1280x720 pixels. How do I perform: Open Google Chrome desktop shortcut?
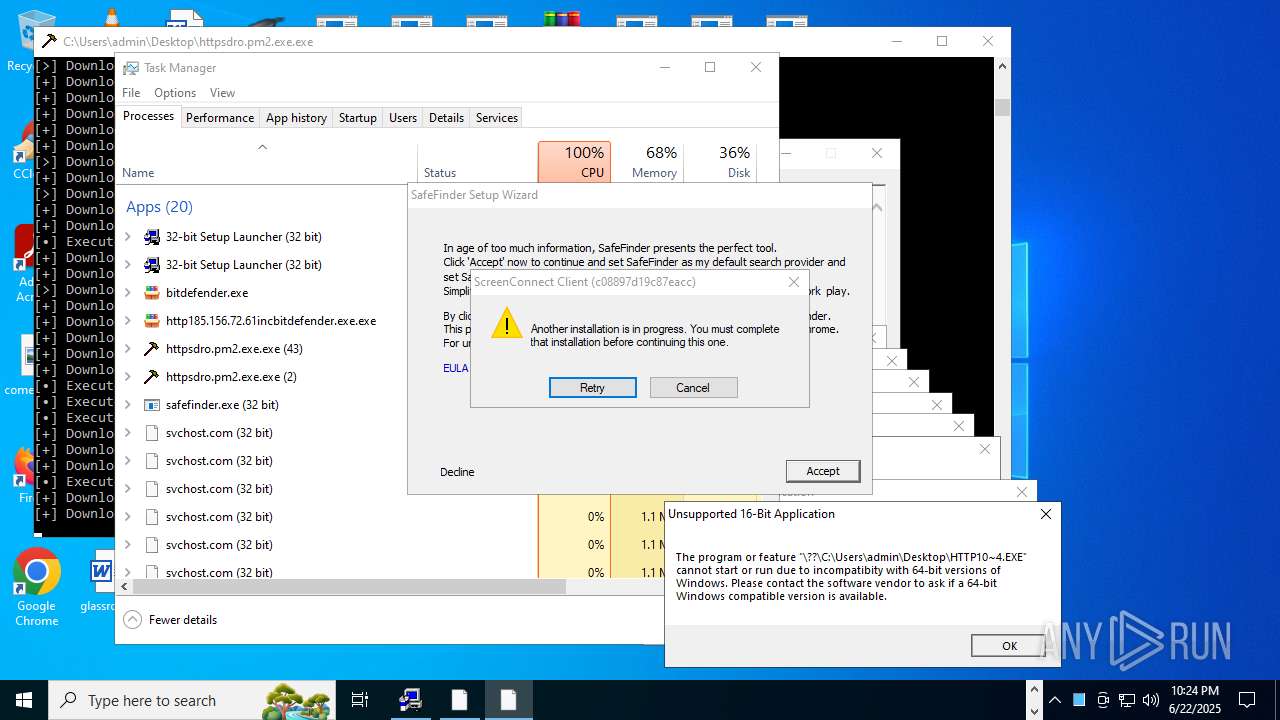(x=37, y=588)
